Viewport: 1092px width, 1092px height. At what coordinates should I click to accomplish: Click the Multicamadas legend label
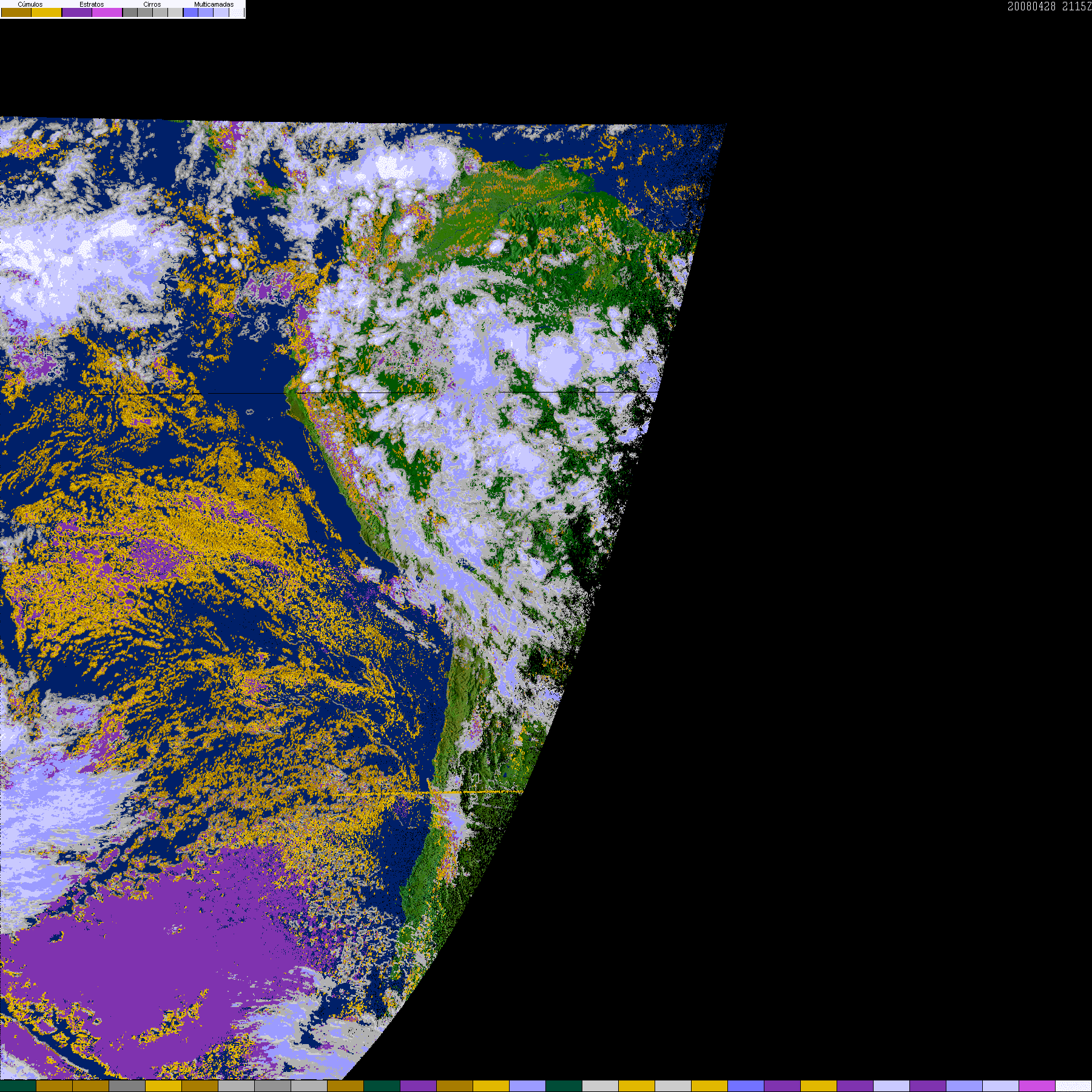[214, 4]
